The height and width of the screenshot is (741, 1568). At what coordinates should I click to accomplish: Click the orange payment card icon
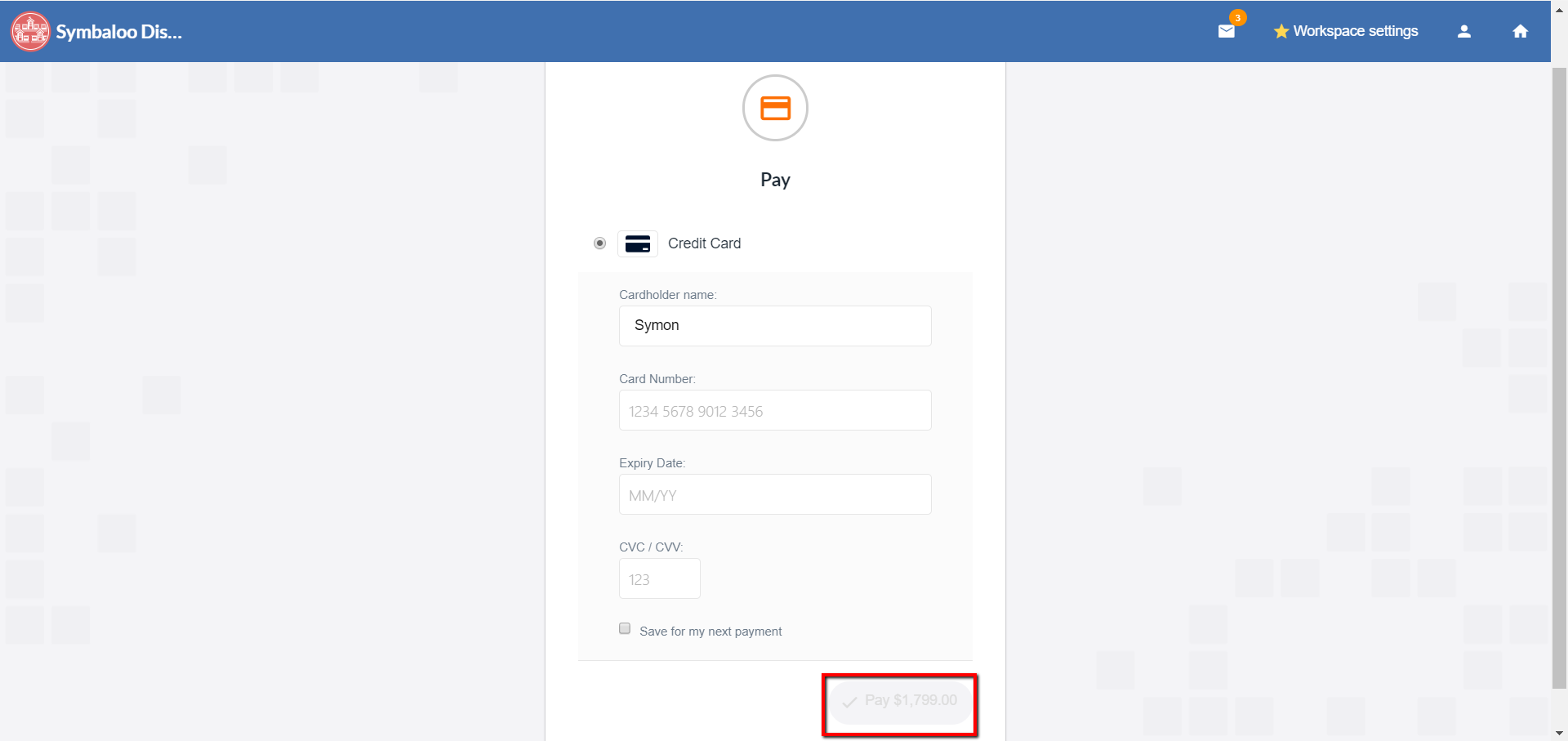(x=775, y=108)
